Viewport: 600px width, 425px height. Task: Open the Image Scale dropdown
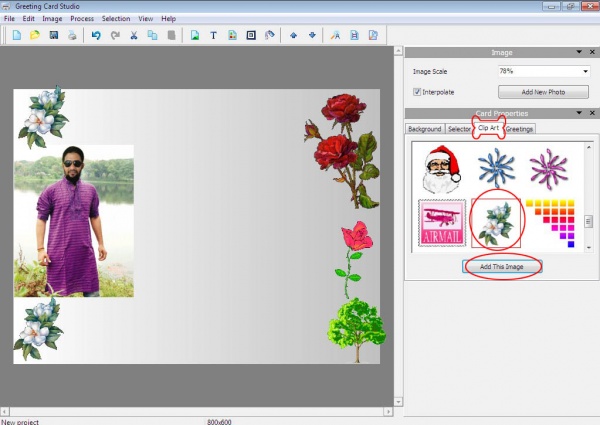pos(585,71)
